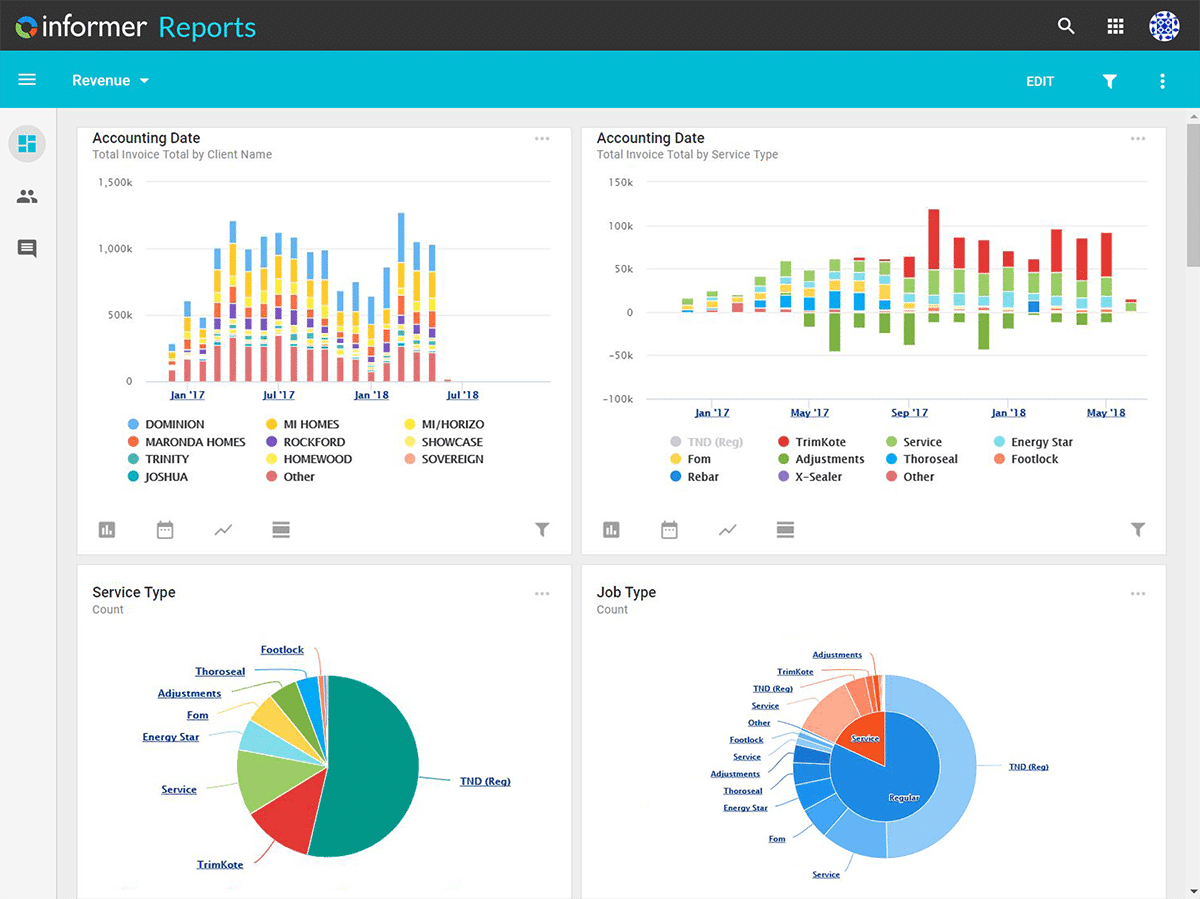Open the comments sidebar icon
The height and width of the screenshot is (899, 1200).
pyautogui.click(x=27, y=249)
